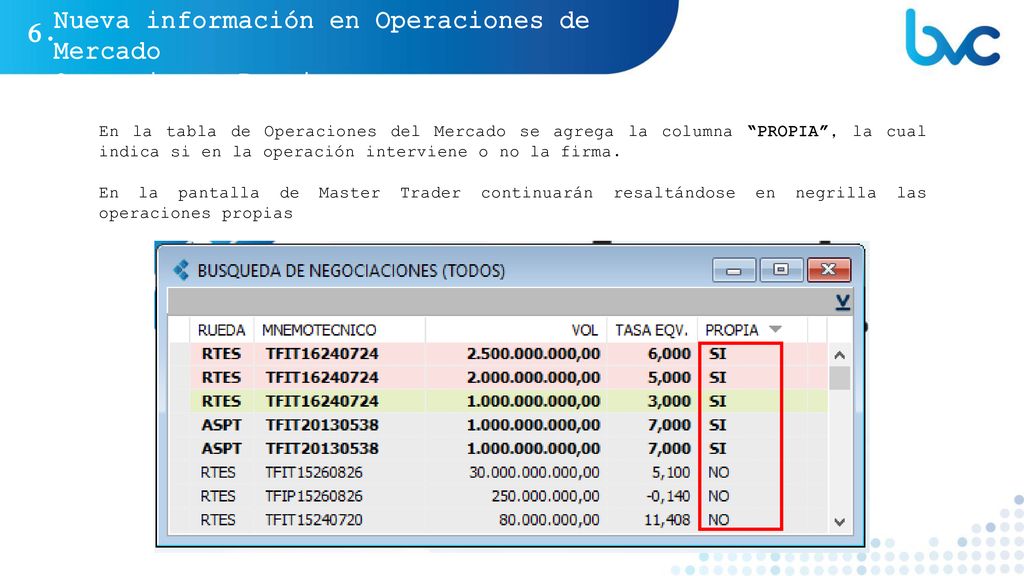This screenshot has height=576, width=1024.
Task: Click the scrollbar down arrow
Action: pyautogui.click(x=840, y=522)
